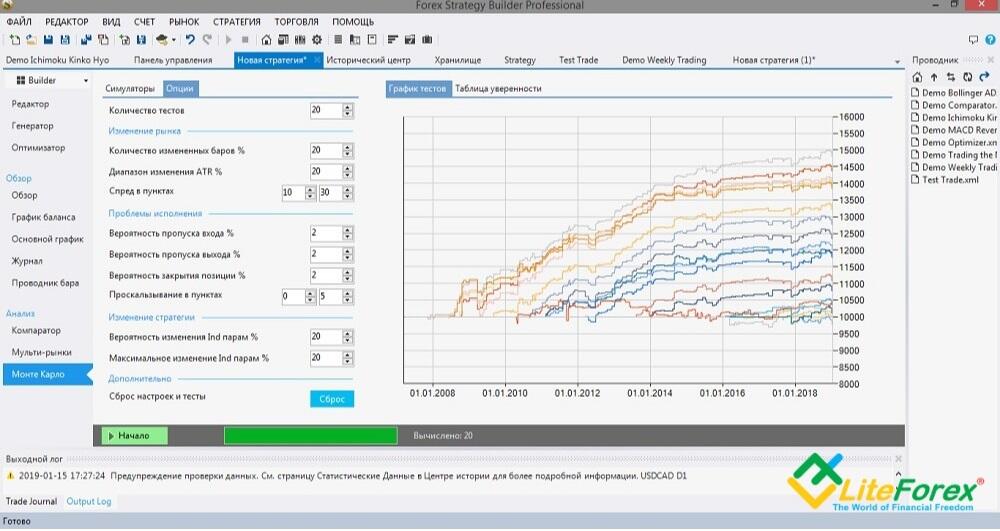The image size is (1000, 531).
Task: Click the Вероятность закрытия позиции % spinner
Action: (348, 275)
